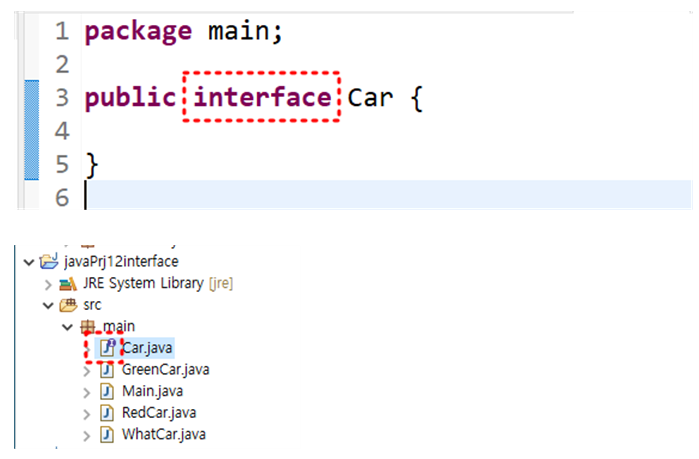Click the 'Car' identifier on line 3
699x459 pixels.
tap(370, 98)
